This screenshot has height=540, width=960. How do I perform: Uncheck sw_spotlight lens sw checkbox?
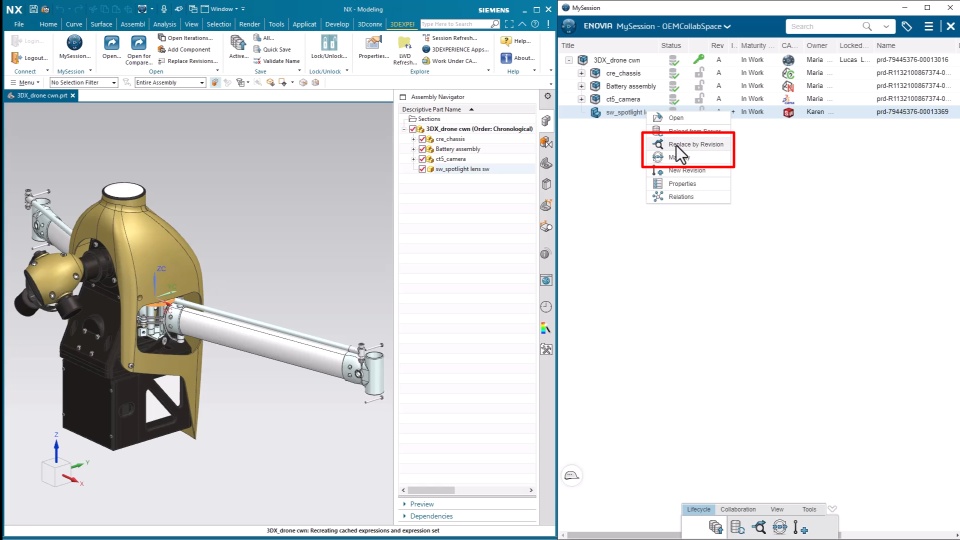[x=422, y=169]
